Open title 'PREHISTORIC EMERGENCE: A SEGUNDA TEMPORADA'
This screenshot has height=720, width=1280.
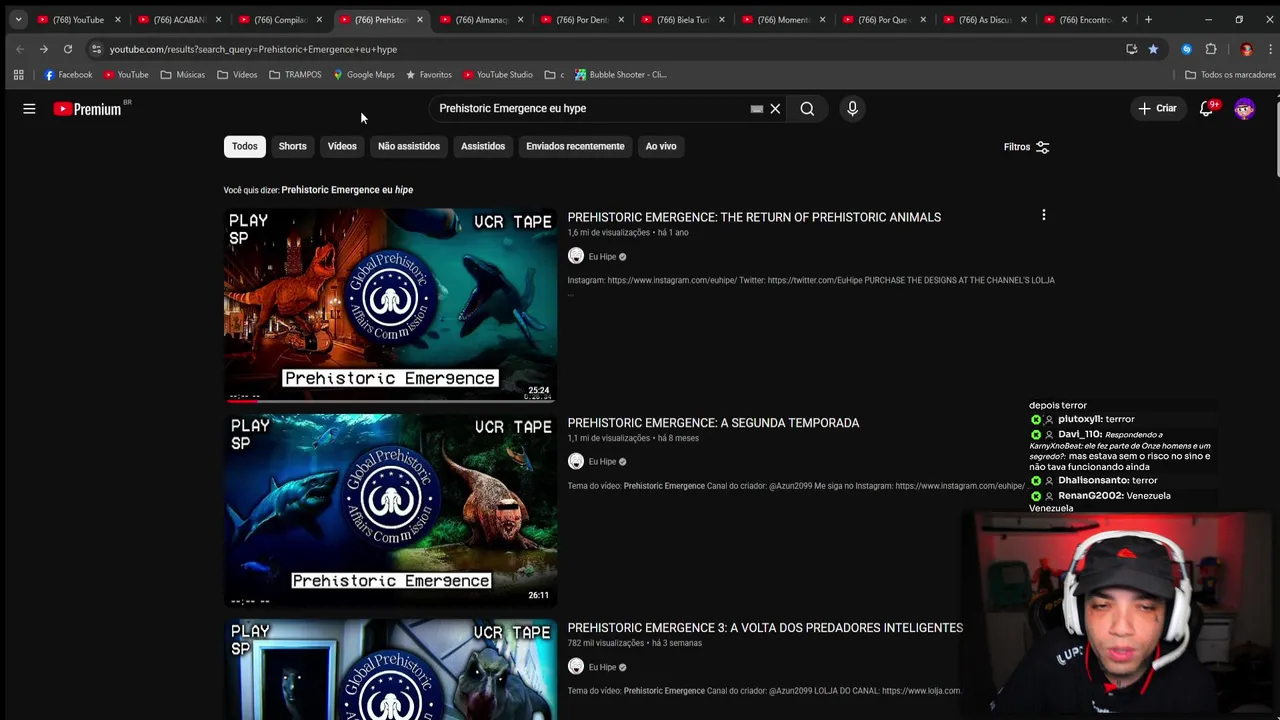[x=713, y=423]
